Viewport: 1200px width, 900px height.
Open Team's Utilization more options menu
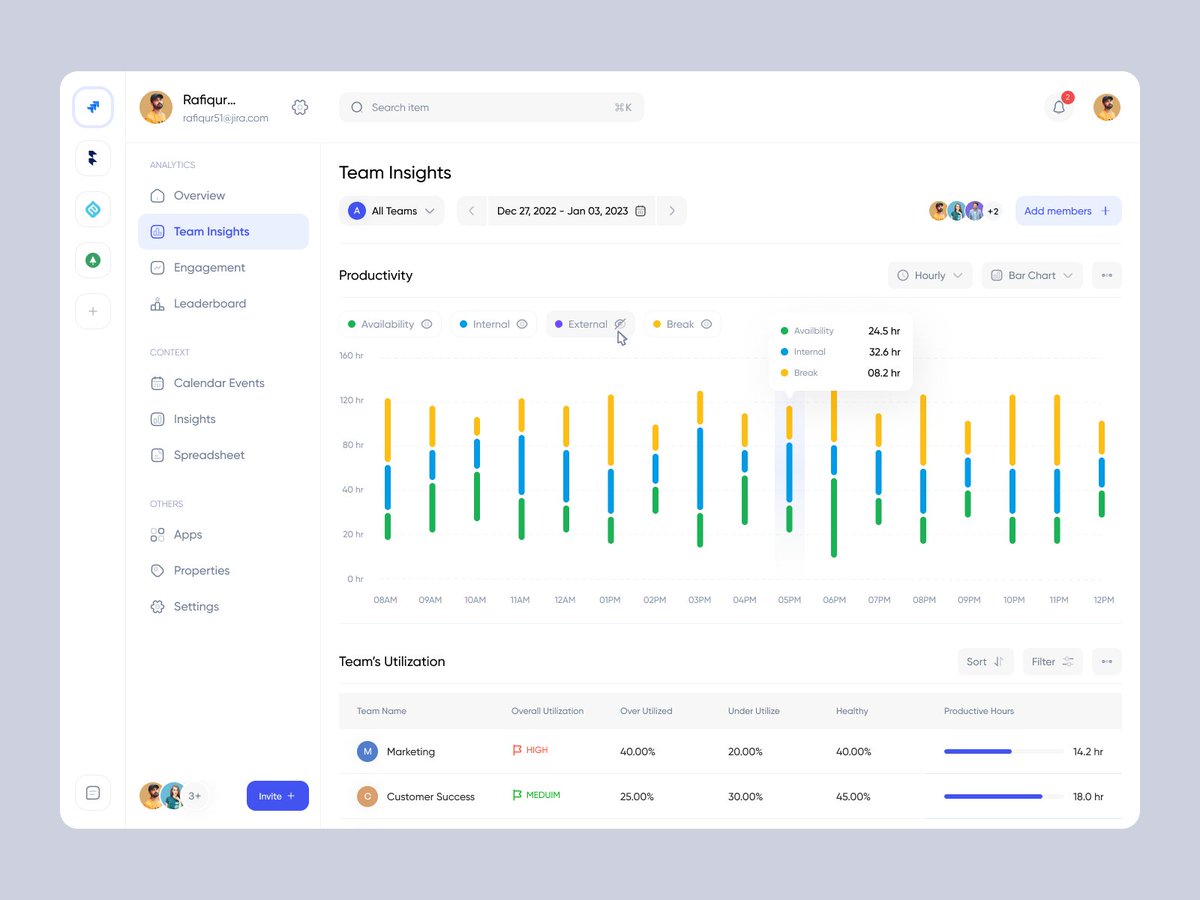pyautogui.click(x=1107, y=661)
